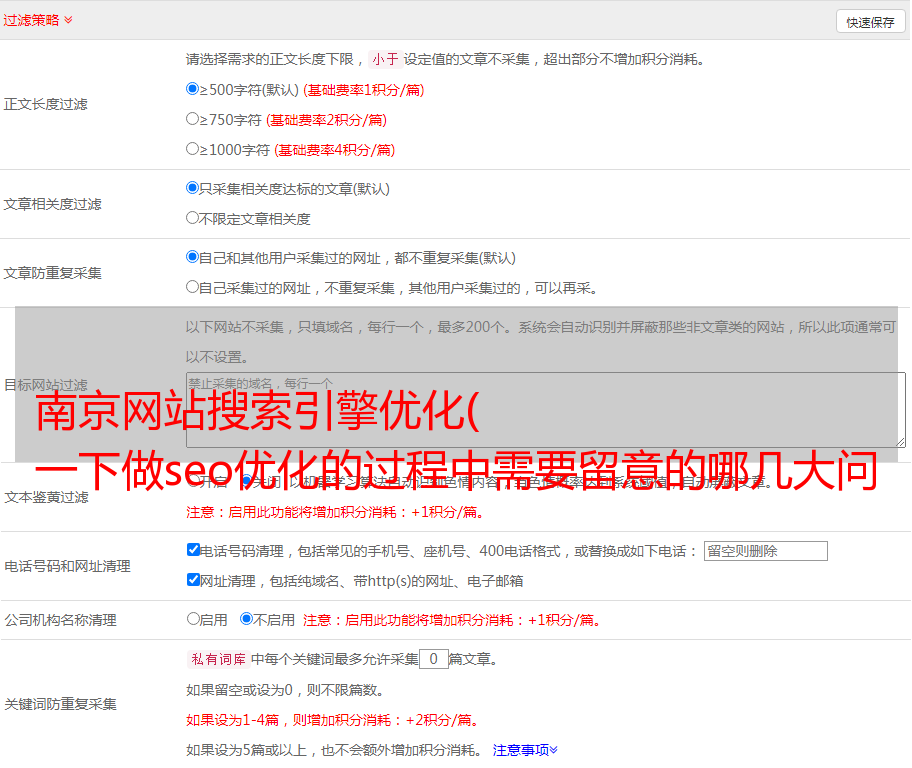This screenshot has height=768, width=912.
Task: Select the ≥1000字符 length option
Action: coord(192,149)
